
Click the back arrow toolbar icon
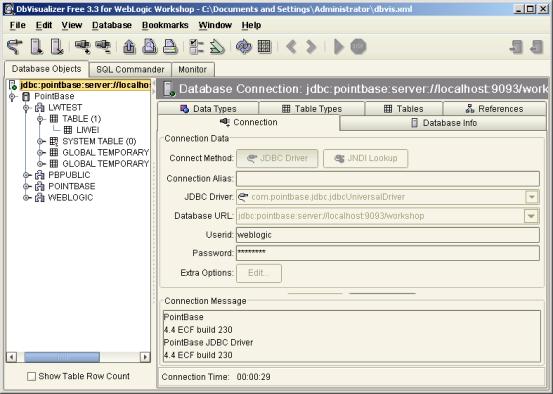click(291, 47)
